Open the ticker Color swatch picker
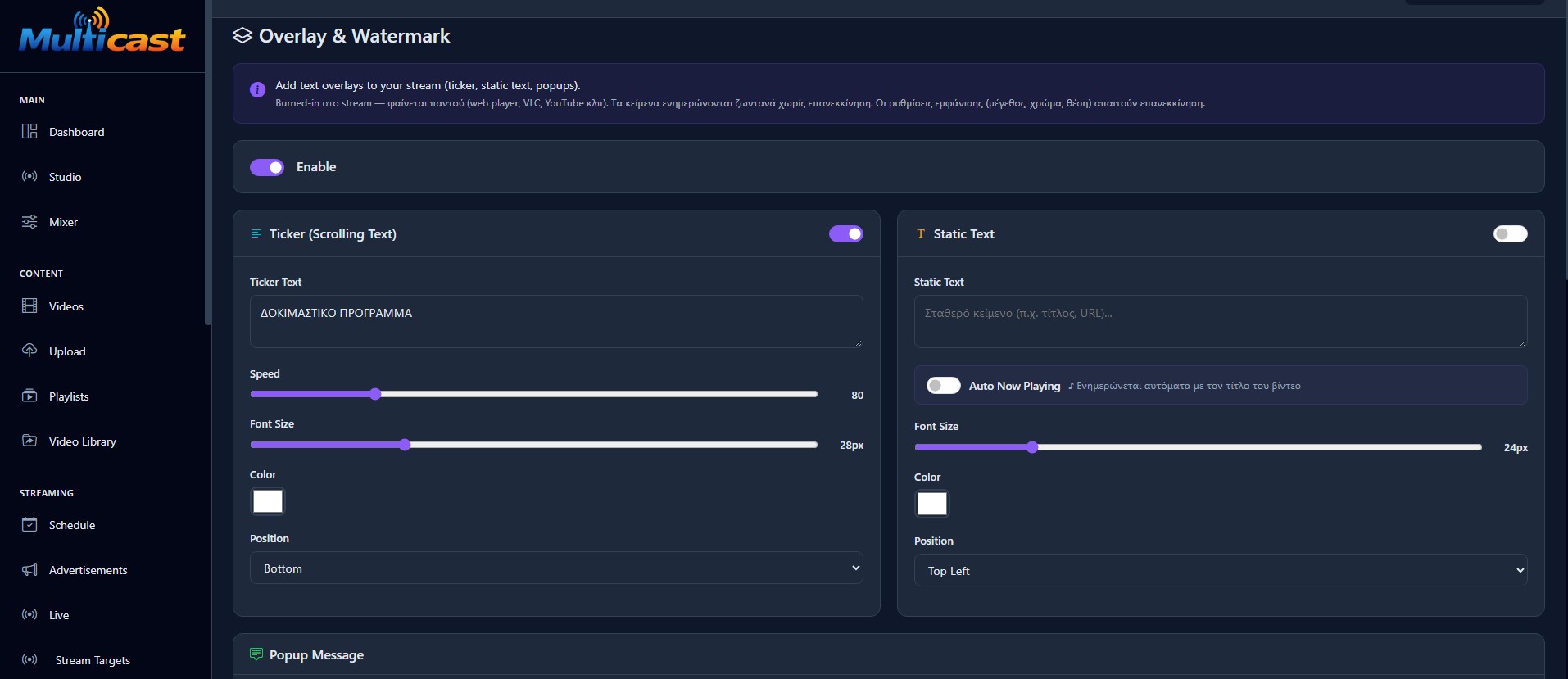Image resolution: width=1568 pixels, height=679 pixels. tap(267, 500)
